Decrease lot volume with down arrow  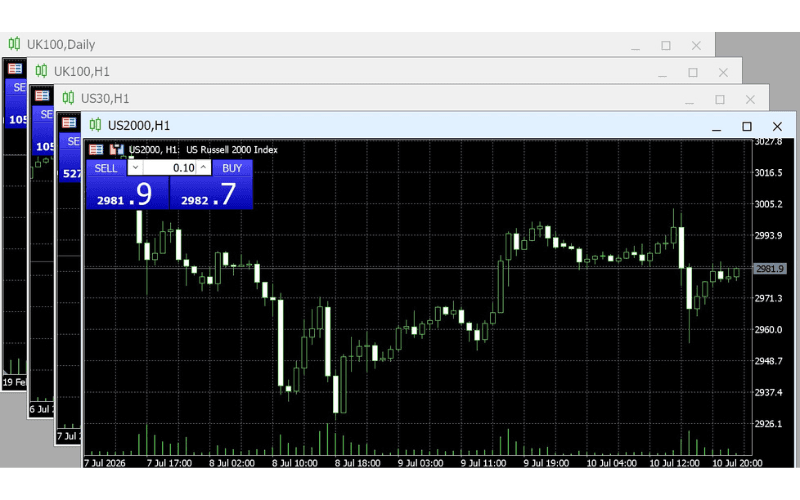click(135, 167)
